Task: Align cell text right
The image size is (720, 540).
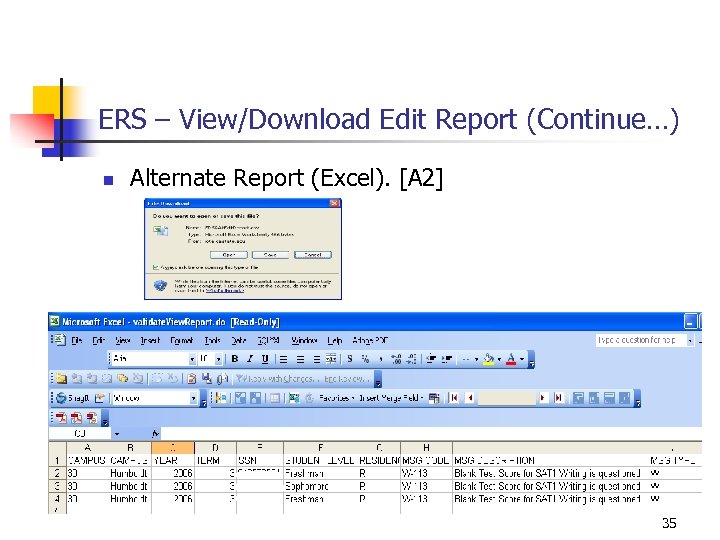Action: click(x=316, y=359)
